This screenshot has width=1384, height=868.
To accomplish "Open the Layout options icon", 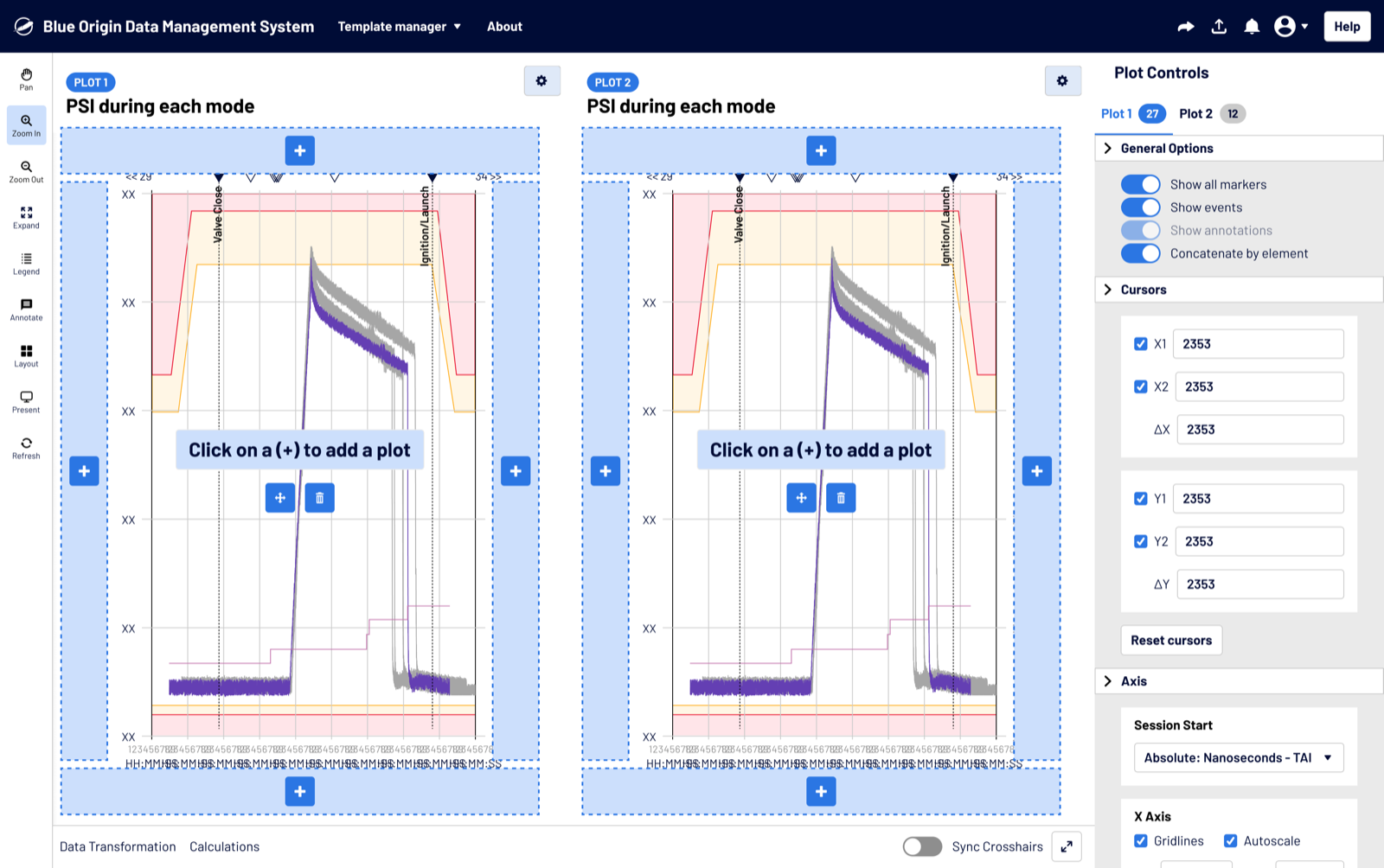I will tap(26, 355).
